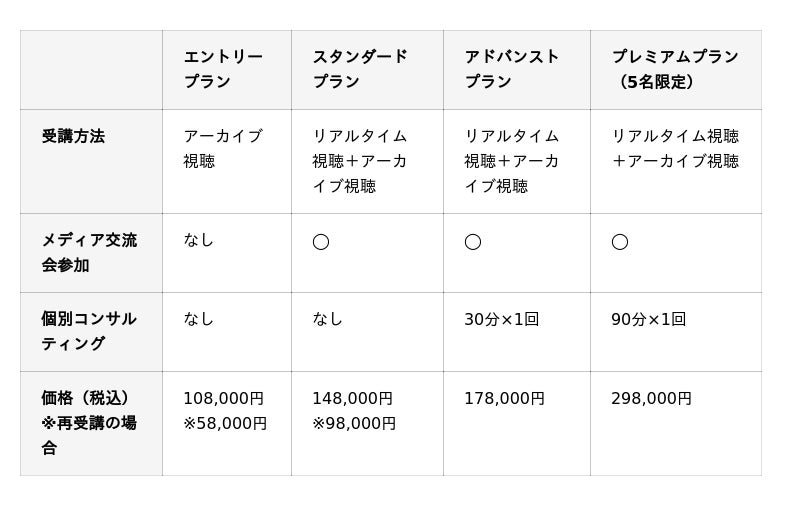Image resolution: width=800 pixels, height=506 pixels.
Task: Click the circle mark under プレミアムプラン
Action: (620, 242)
